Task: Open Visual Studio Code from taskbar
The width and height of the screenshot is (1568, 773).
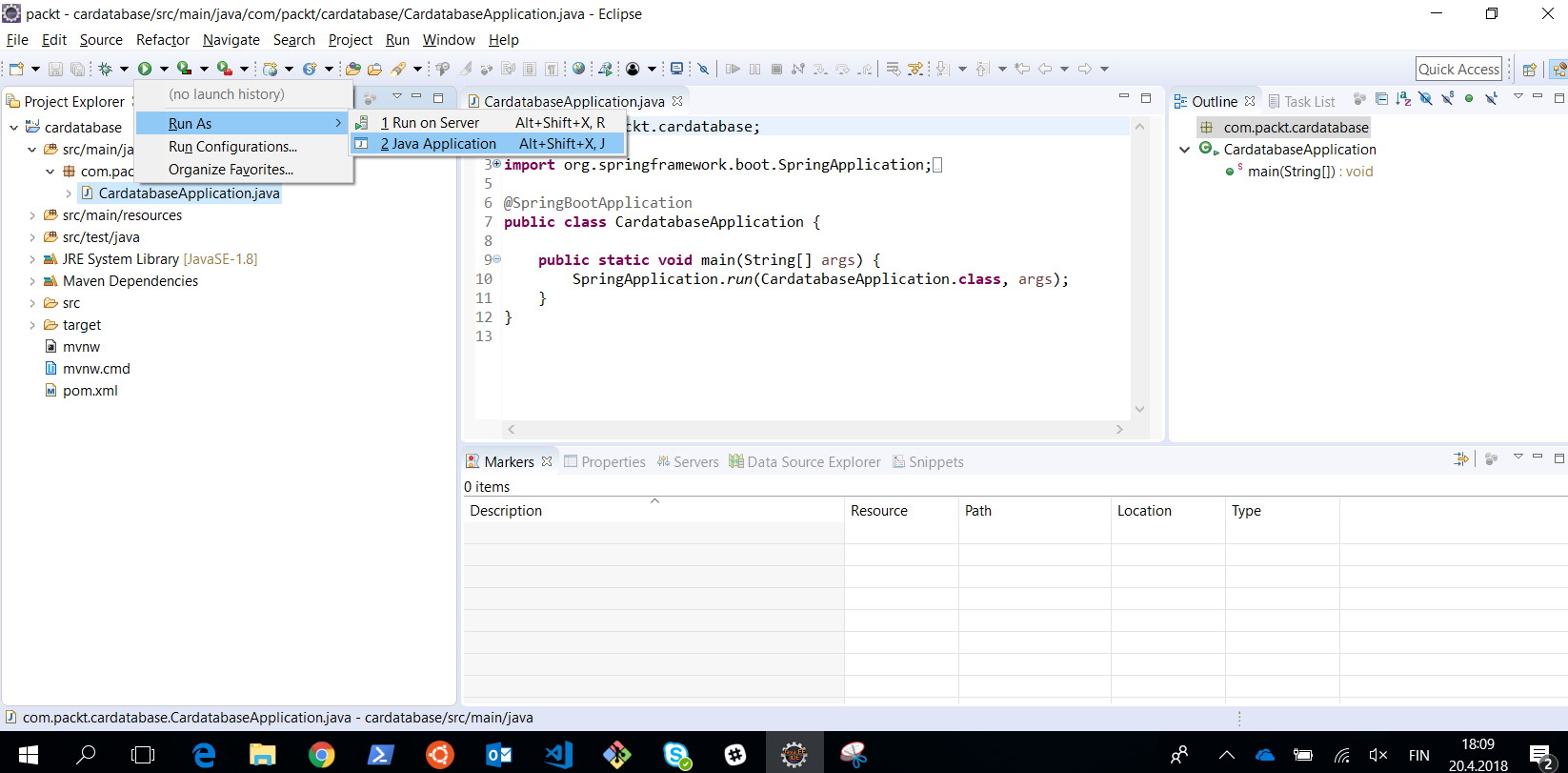Action: pos(558,755)
